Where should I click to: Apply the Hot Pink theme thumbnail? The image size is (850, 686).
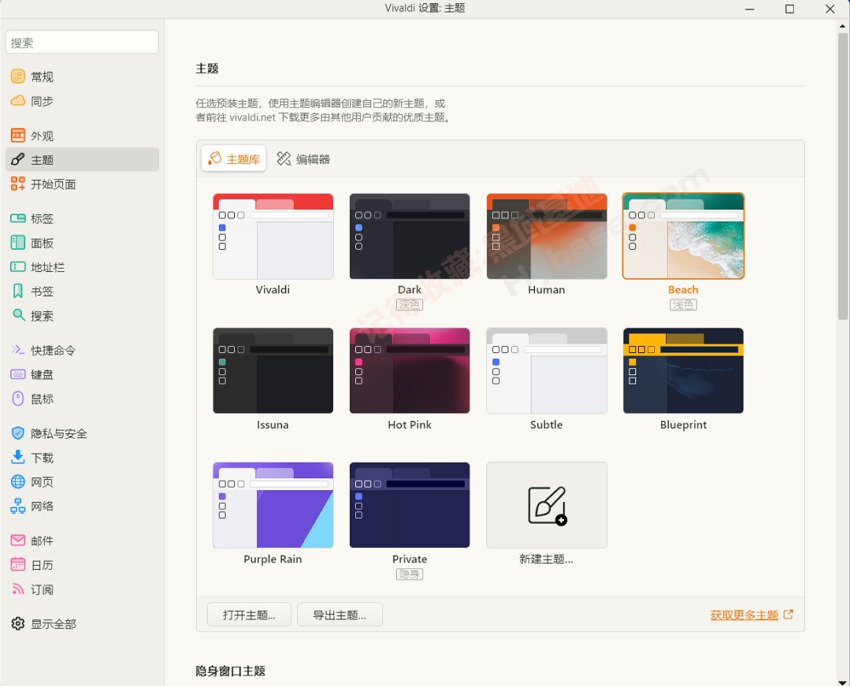pos(409,370)
